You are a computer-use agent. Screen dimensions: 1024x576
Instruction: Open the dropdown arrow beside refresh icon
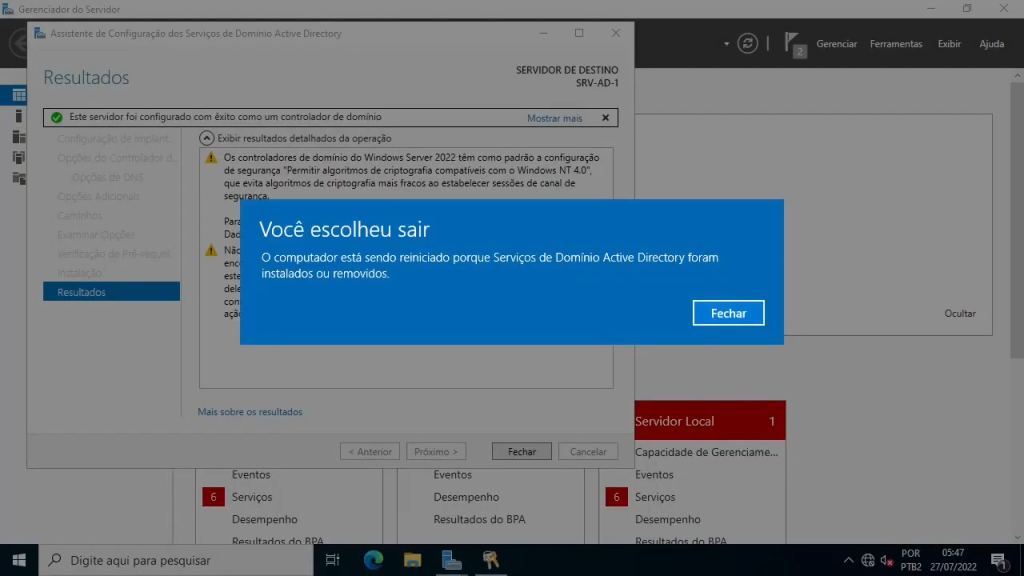pyautogui.click(x=726, y=44)
